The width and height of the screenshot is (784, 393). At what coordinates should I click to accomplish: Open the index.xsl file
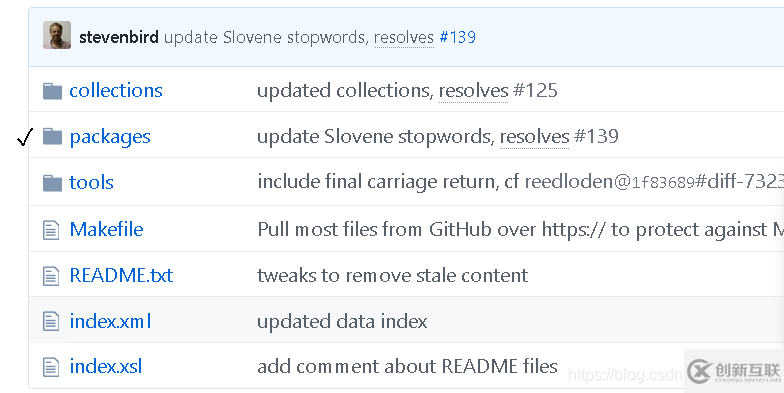click(x=106, y=366)
